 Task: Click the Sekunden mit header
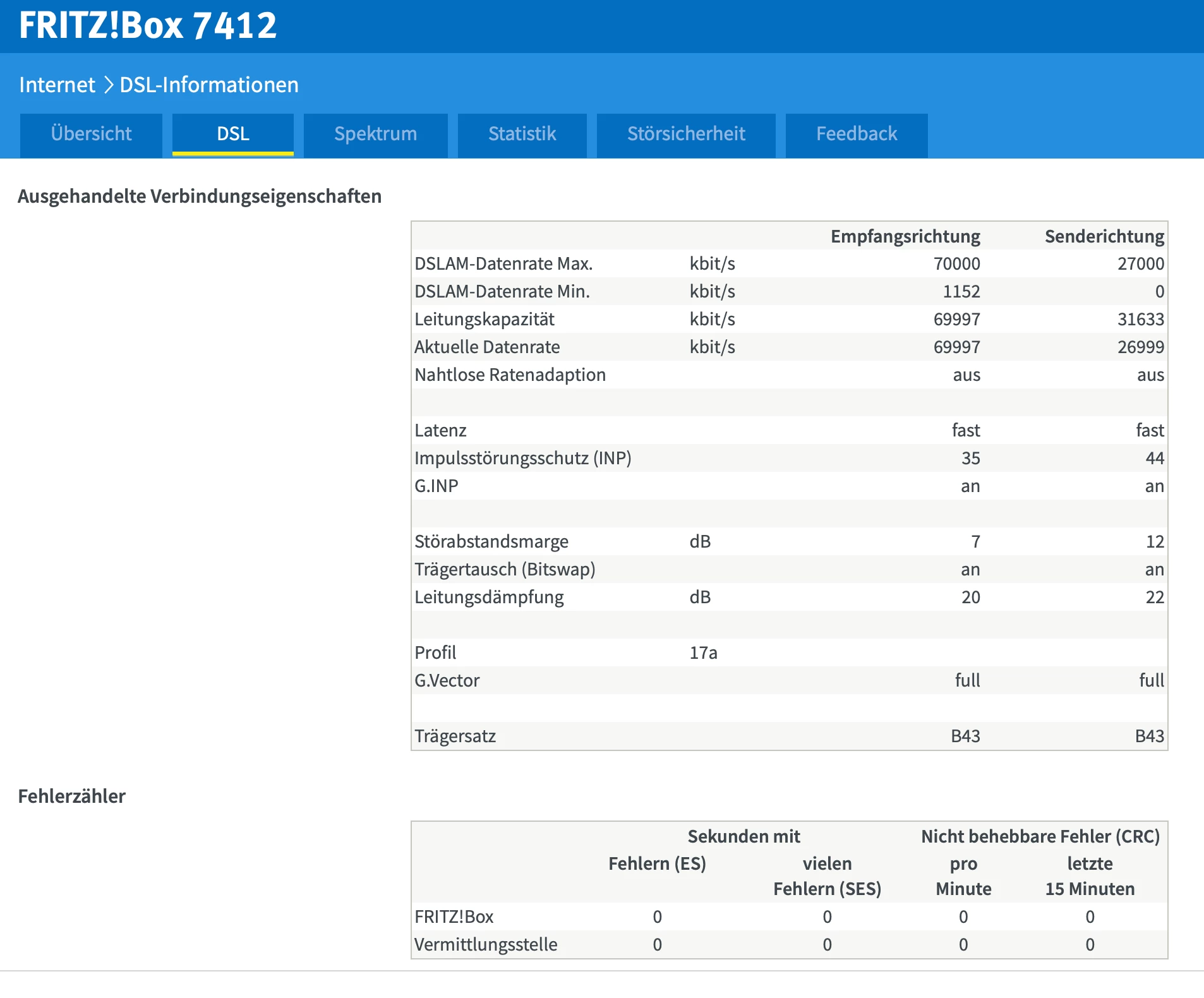click(x=743, y=836)
